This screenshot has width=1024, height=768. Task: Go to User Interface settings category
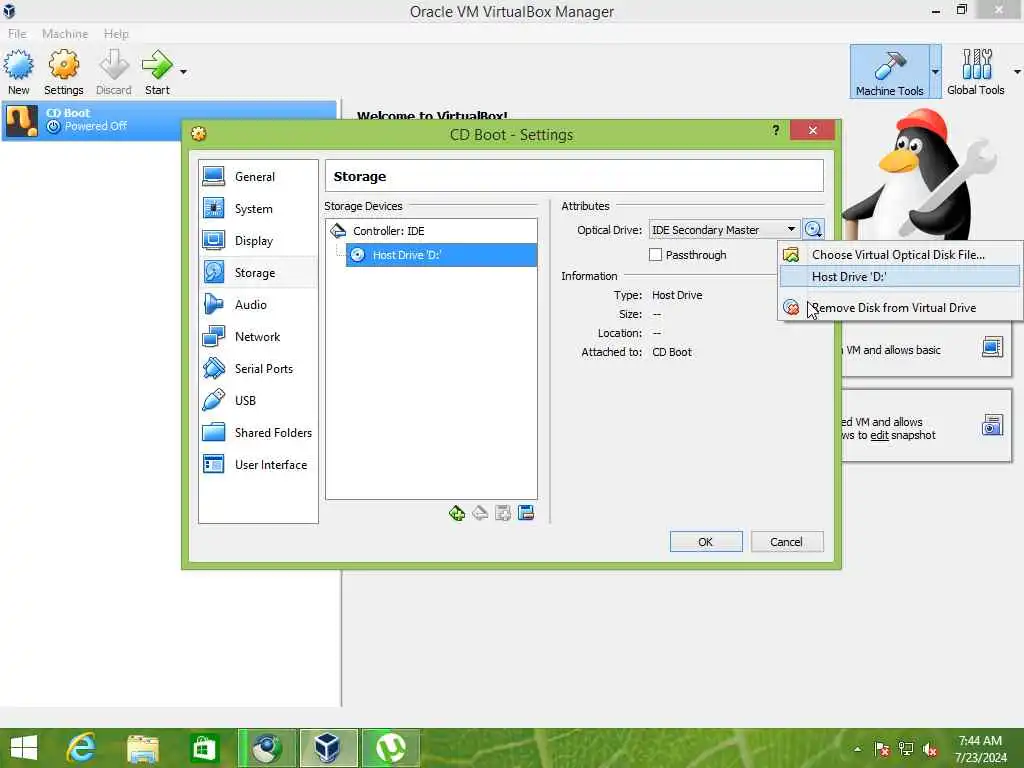pos(258,464)
